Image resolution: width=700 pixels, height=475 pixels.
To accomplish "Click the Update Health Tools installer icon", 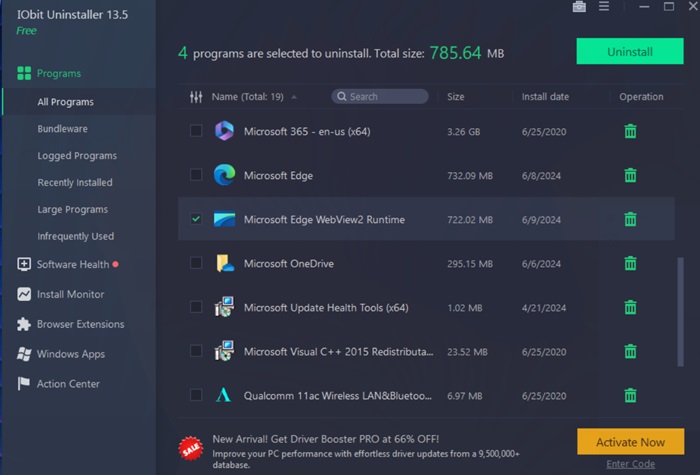I will pos(224,307).
